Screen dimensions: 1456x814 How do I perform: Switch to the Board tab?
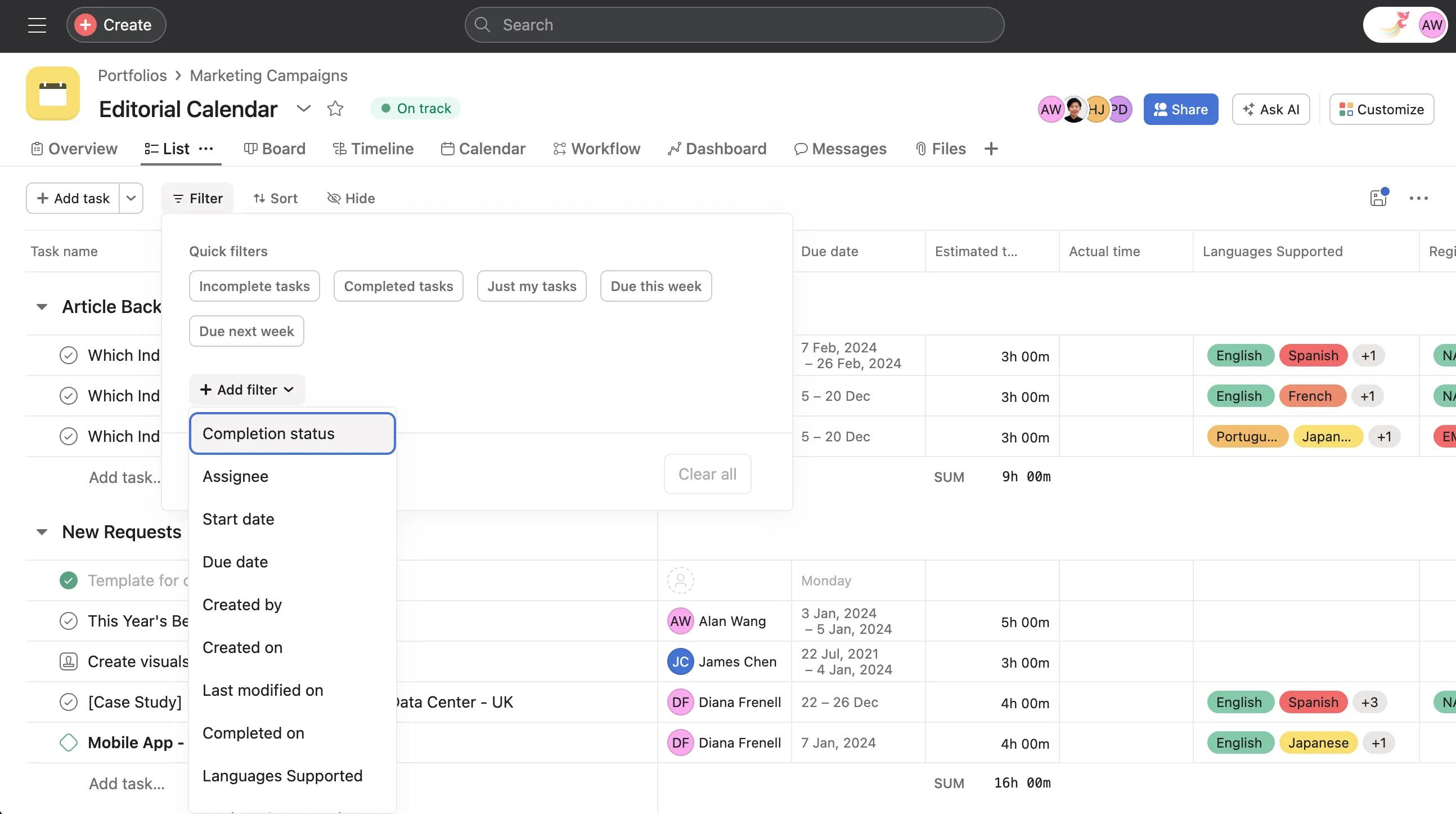point(275,148)
